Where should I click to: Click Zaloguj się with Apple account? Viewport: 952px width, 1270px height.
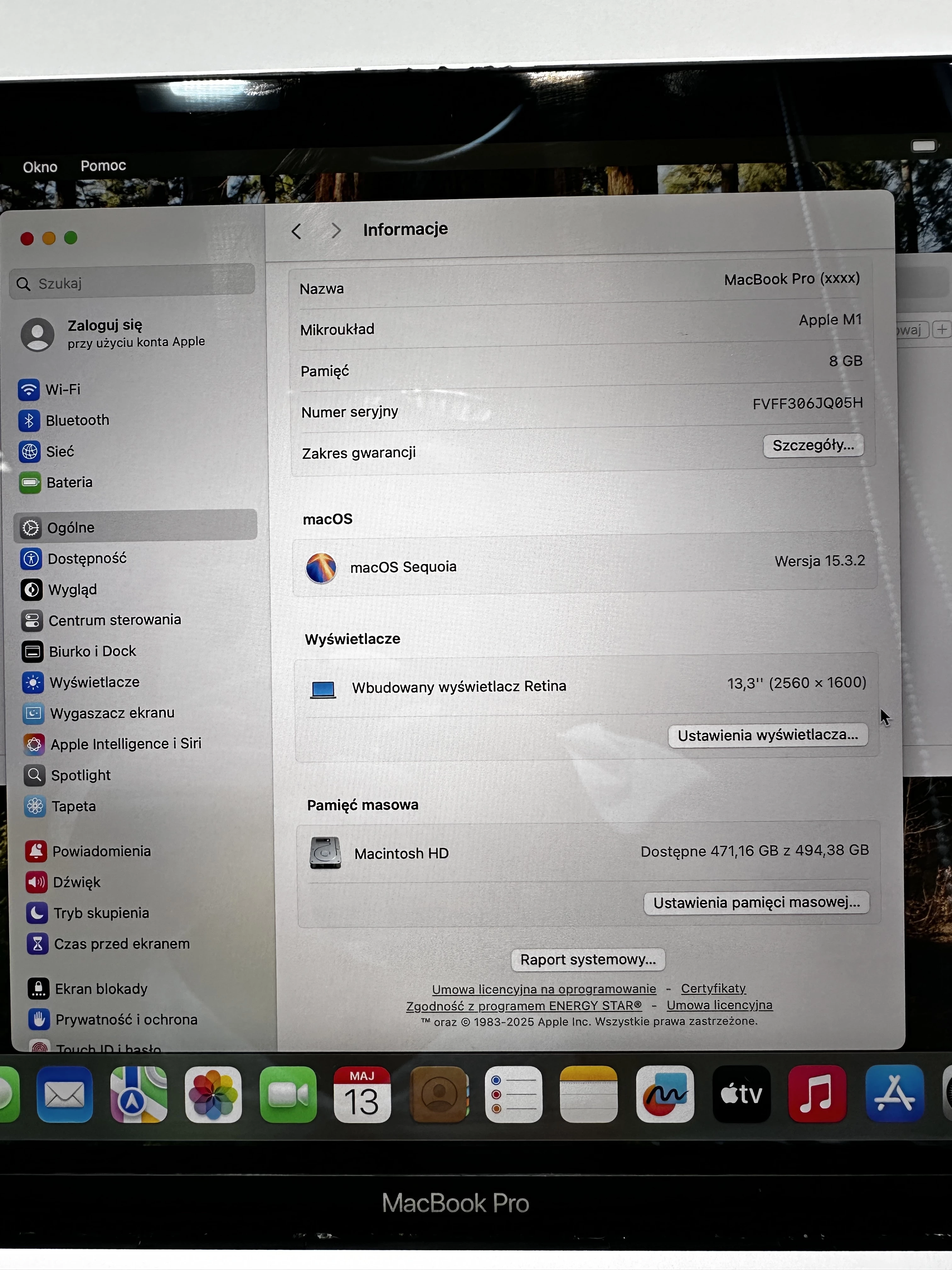(114, 334)
